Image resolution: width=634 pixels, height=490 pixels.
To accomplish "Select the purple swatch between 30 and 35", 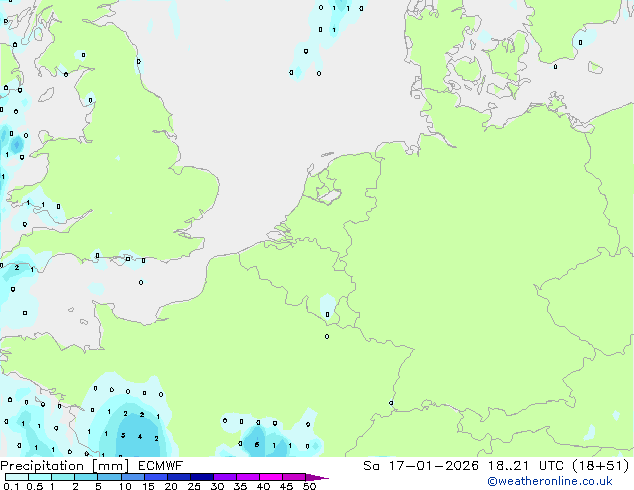I will point(224,477).
